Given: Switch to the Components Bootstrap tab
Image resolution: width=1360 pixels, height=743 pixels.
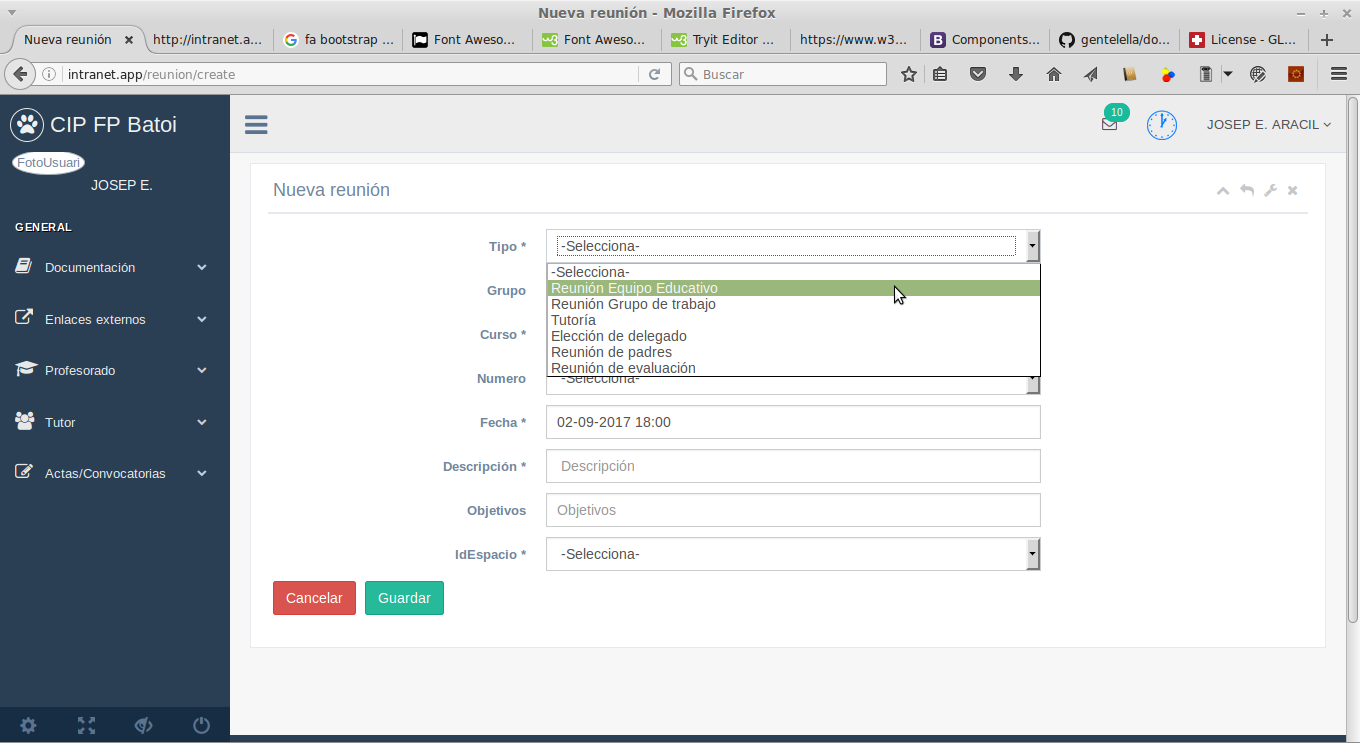Looking at the screenshot, I should coord(985,40).
